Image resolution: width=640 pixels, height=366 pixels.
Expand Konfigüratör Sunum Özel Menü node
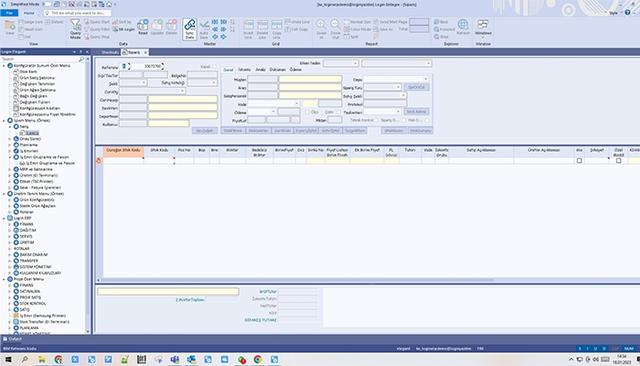[4, 66]
